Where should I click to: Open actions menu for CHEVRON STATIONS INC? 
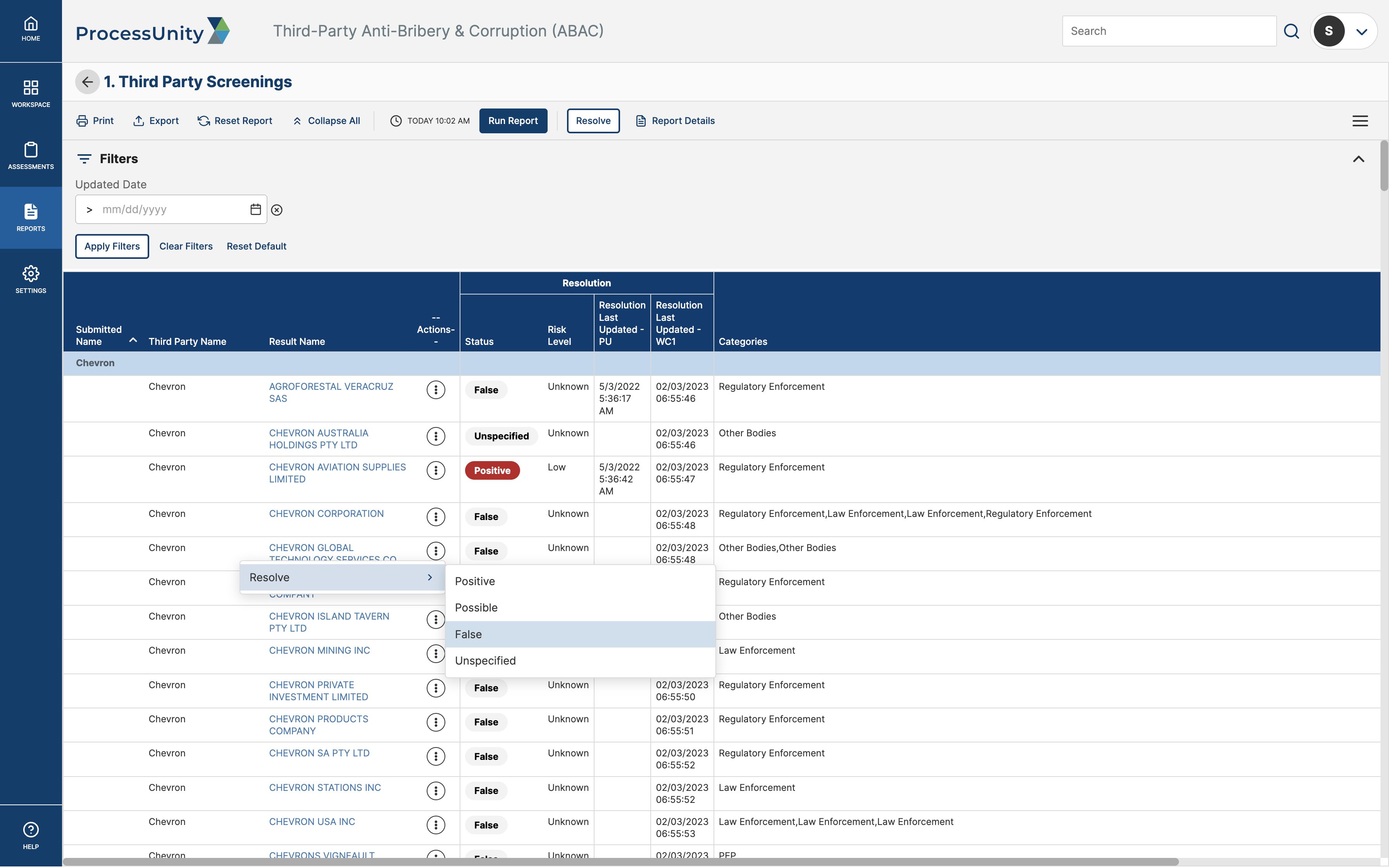[x=436, y=790]
